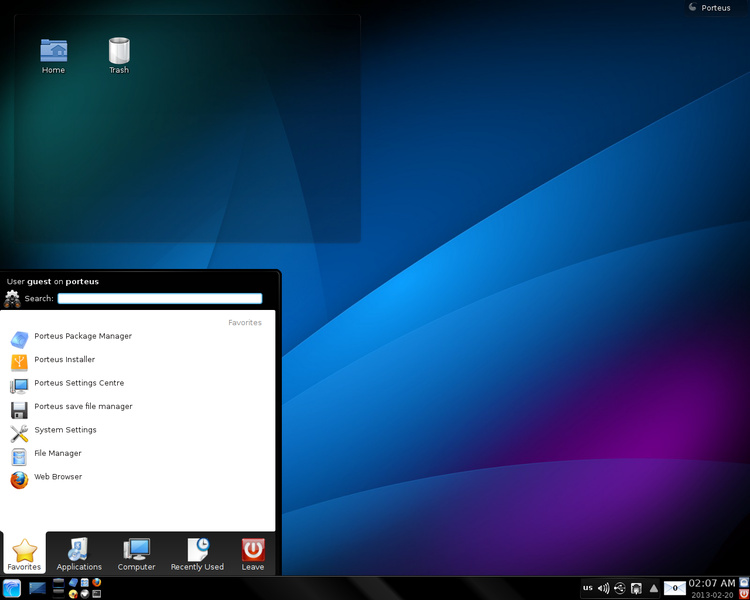750x600 pixels.
Task: Open the Computer tab in the launcher
Action: pyautogui.click(x=136, y=554)
